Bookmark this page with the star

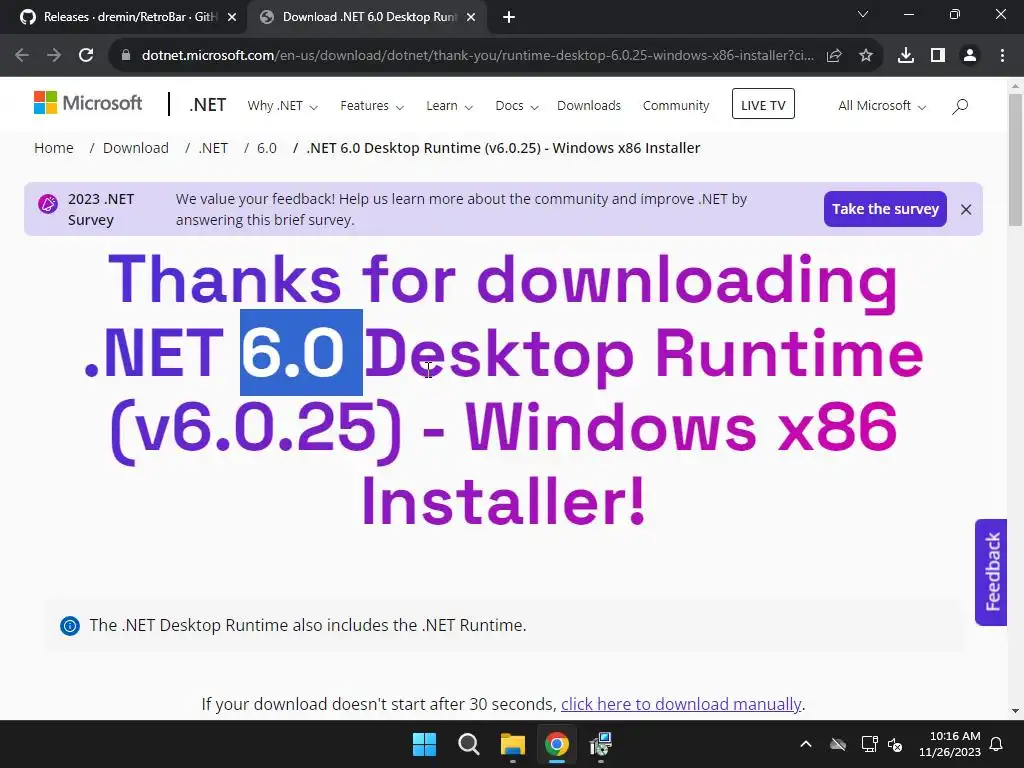pyautogui.click(x=866, y=56)
